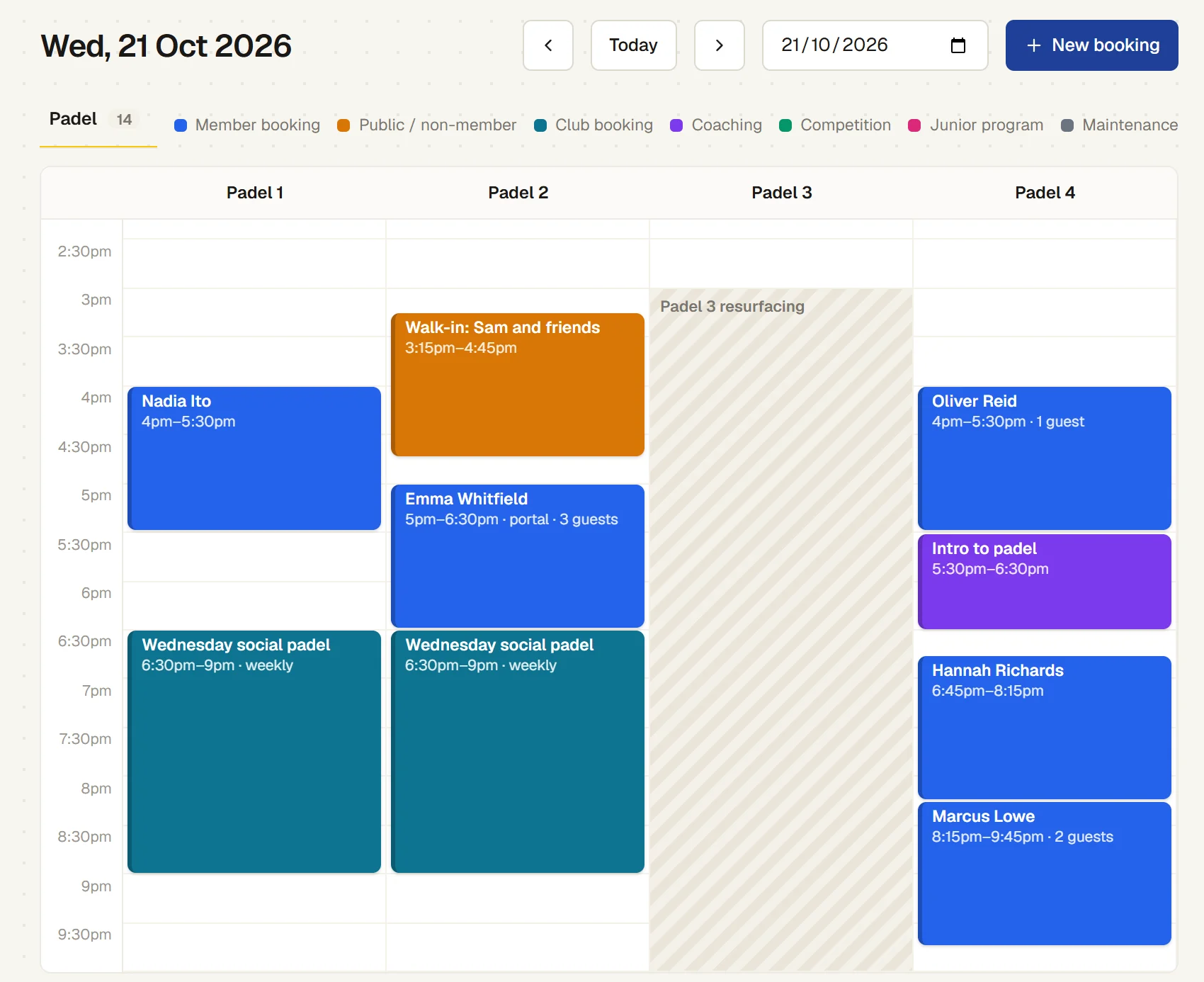1204x982 pixels.
Task: Go to the previous day using the left chevron
Action: click(547, 45)
